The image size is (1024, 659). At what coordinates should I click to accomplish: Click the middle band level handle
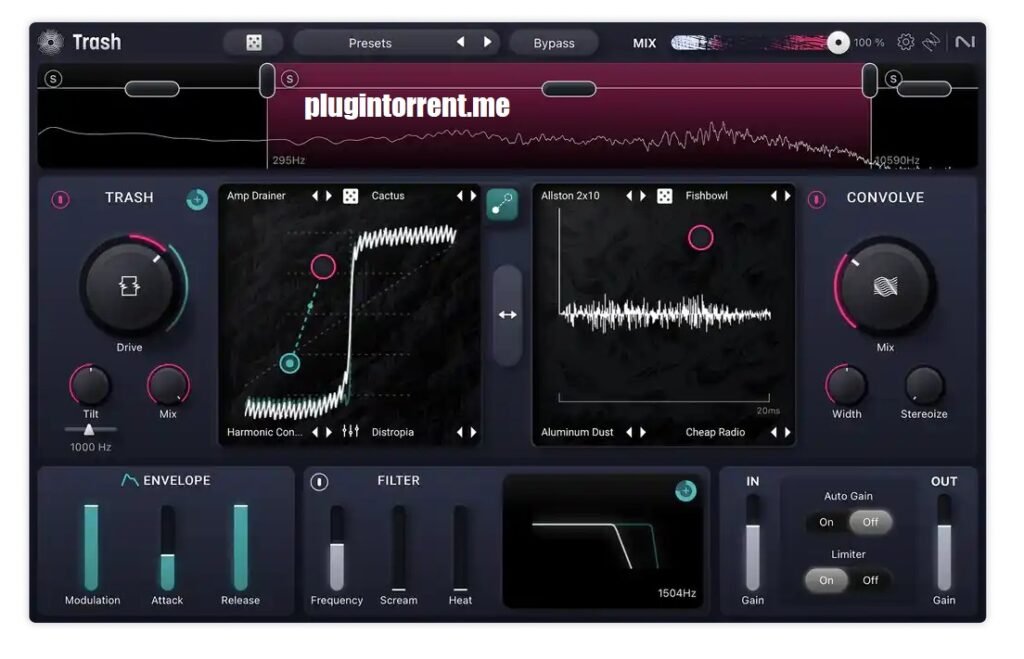569,88
